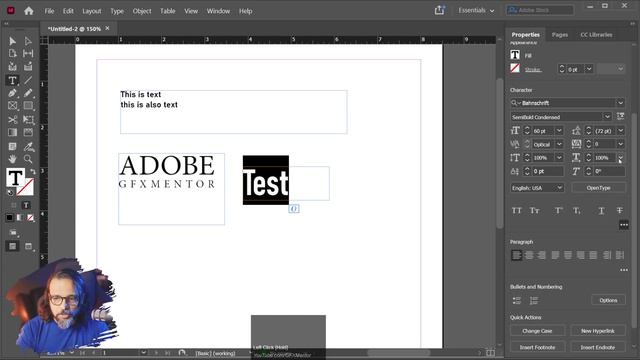
Task: Open the leading (72 pt) dropdown
Action: point(620,131)
